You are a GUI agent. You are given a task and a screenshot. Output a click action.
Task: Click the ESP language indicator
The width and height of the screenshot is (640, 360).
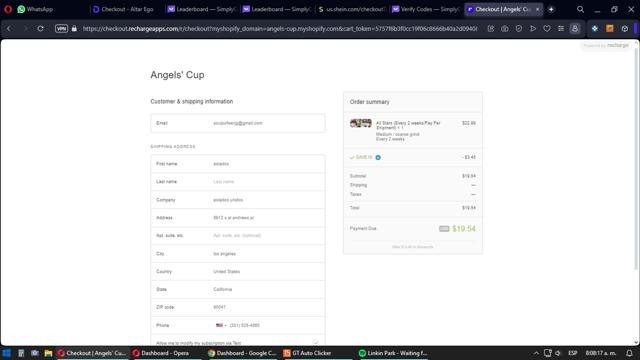click(573, 353)
